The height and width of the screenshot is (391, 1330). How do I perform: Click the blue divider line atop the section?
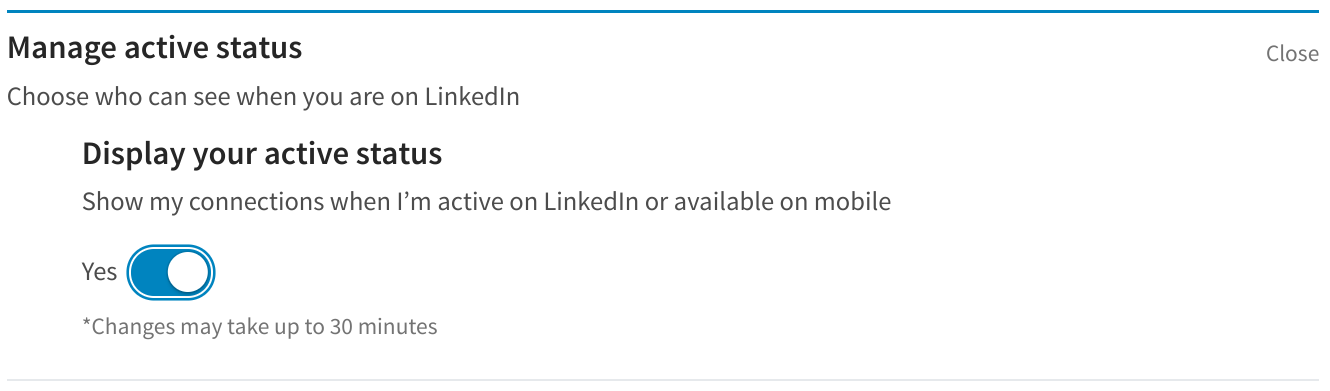click(x=665, y=11)
